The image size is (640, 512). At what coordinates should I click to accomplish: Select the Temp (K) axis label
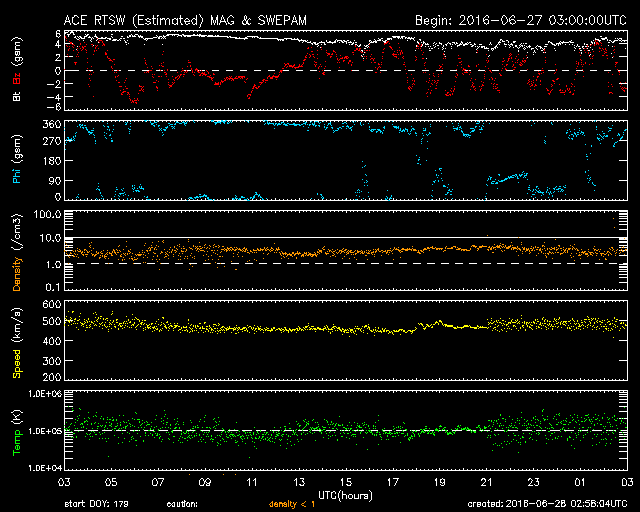tap(17, 431)
